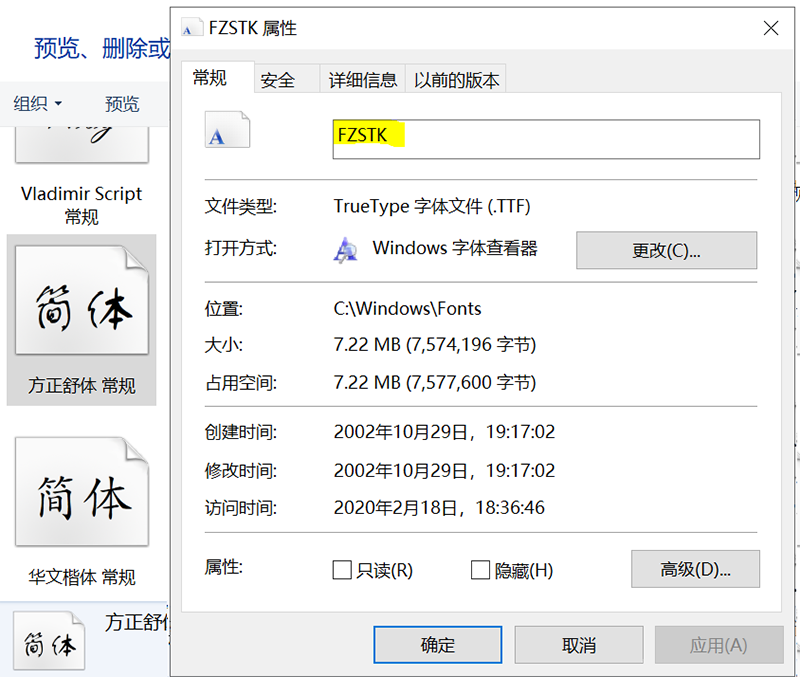
Task: Click the 2020年2月18日 access time value
Action: pyautogui.click(x=439, y=508)
